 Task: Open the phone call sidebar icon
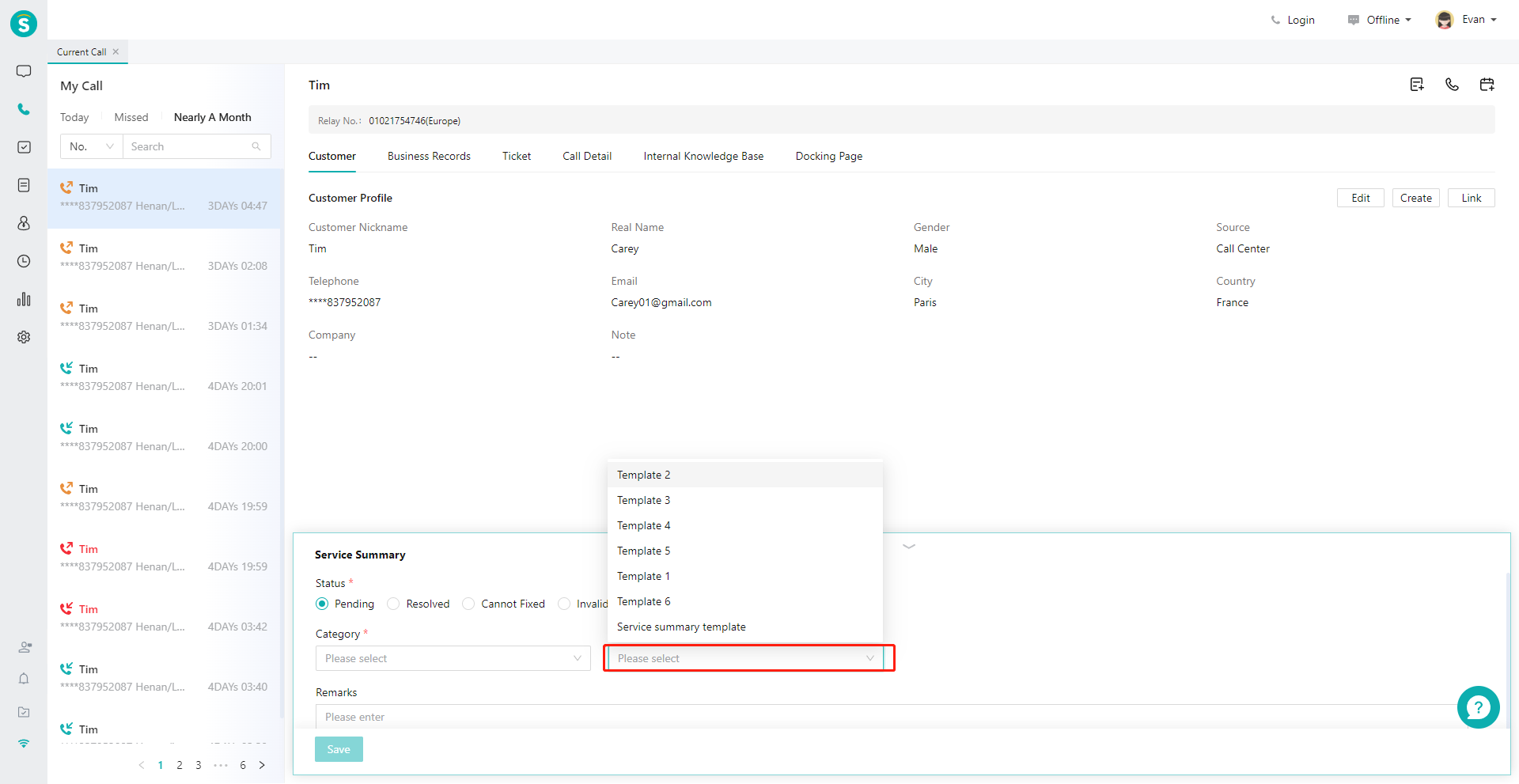point(24,109)
